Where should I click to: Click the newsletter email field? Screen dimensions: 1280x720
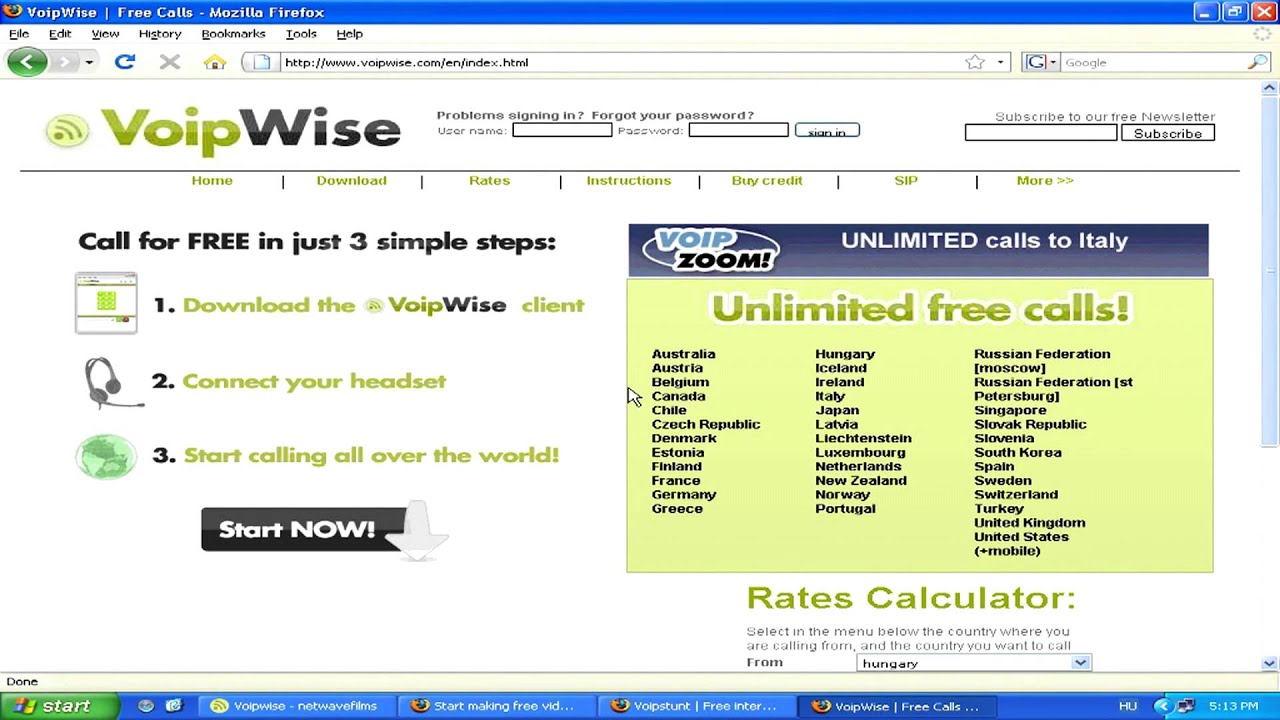(x=1040, y=133)
